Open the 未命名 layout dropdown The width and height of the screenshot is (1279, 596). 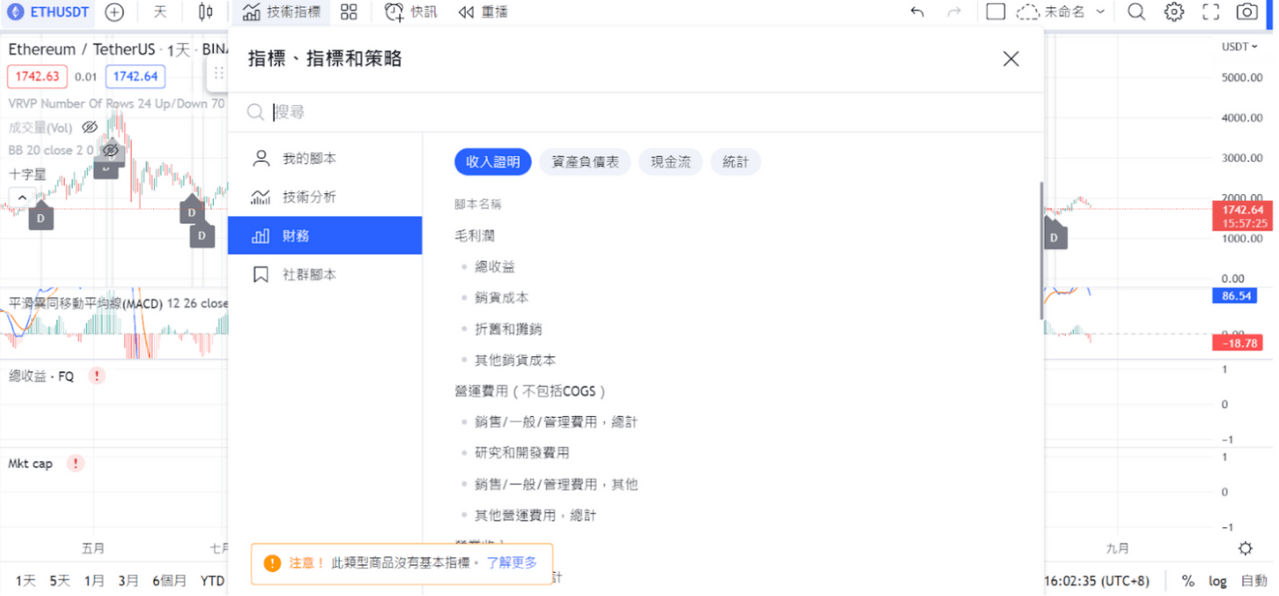[1061, 12]
